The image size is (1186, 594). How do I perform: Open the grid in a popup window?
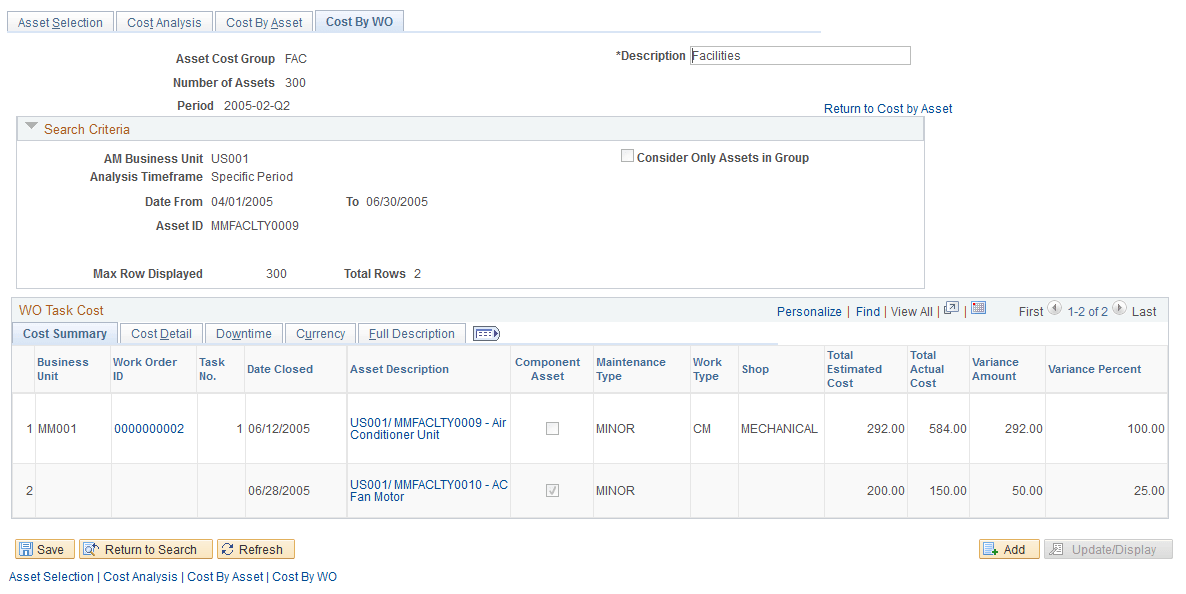point(951,311)
